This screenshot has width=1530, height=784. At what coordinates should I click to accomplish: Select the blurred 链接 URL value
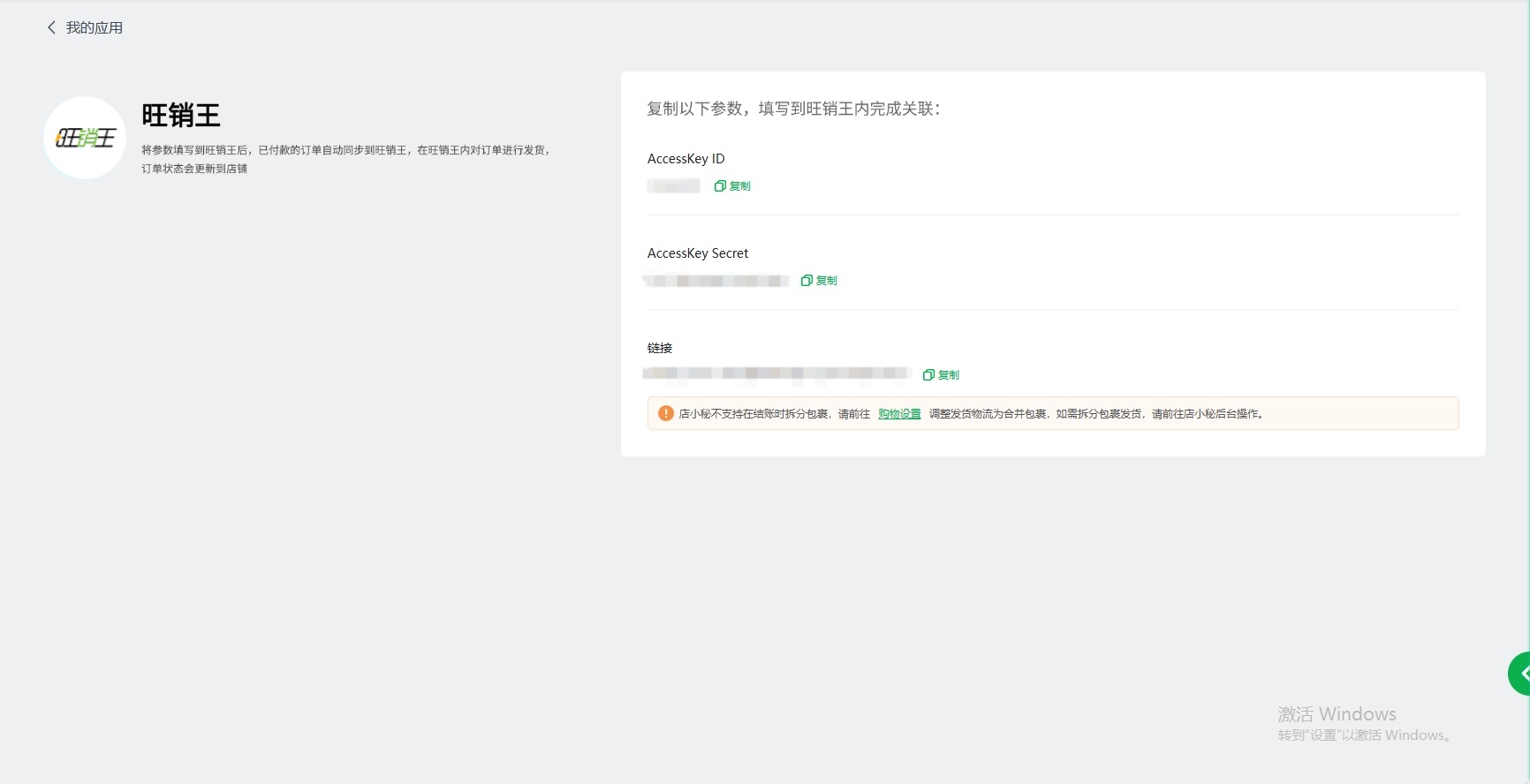pos(776,373)
